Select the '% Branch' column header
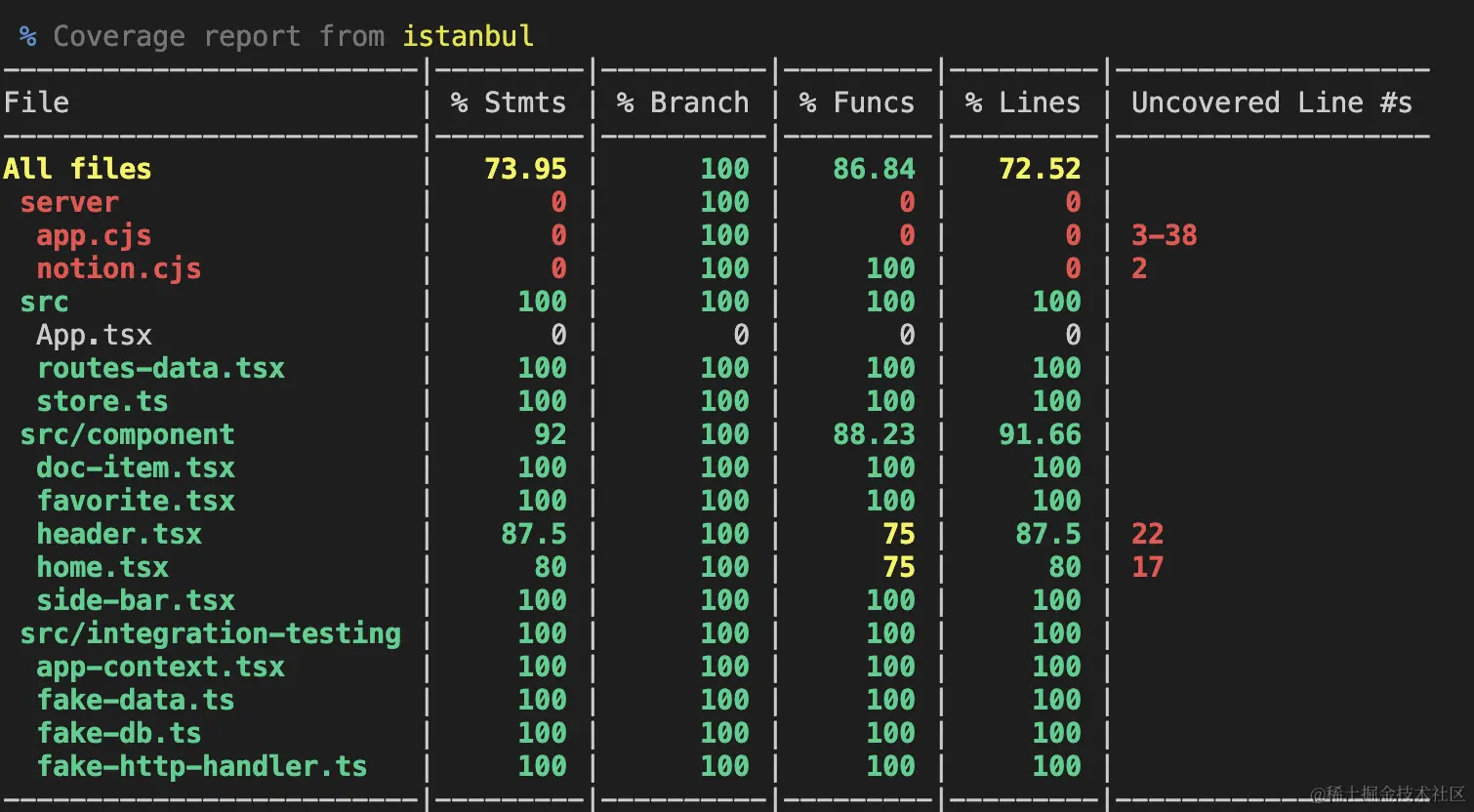This screenshot has height=812, width=1474. pos(682,102)
